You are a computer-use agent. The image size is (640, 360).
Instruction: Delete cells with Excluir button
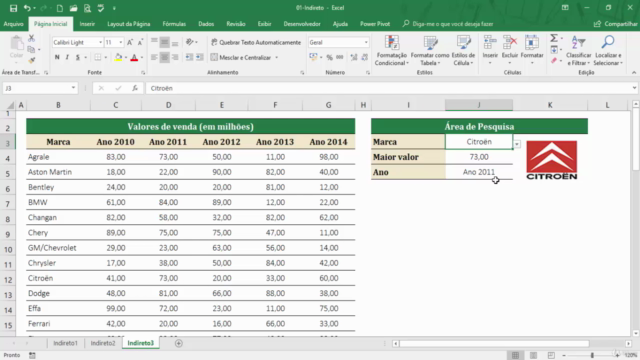tap(510, 51)
